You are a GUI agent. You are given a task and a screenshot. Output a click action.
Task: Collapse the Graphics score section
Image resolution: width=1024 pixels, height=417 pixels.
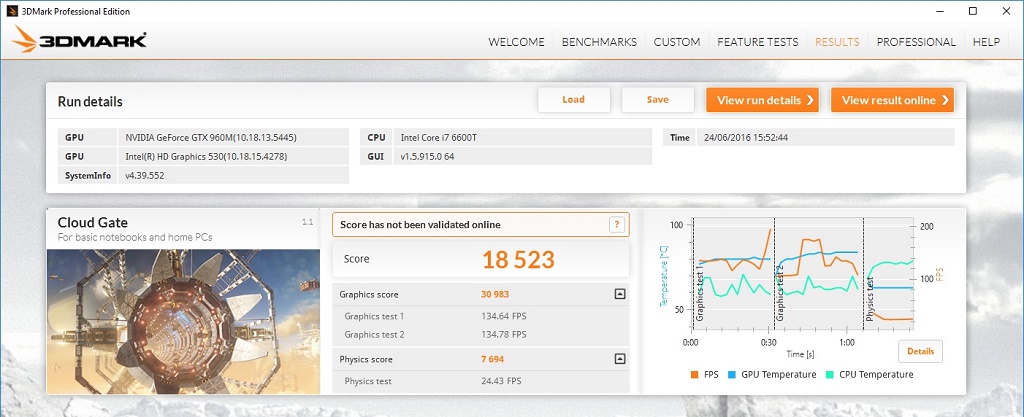coord(620,294)
